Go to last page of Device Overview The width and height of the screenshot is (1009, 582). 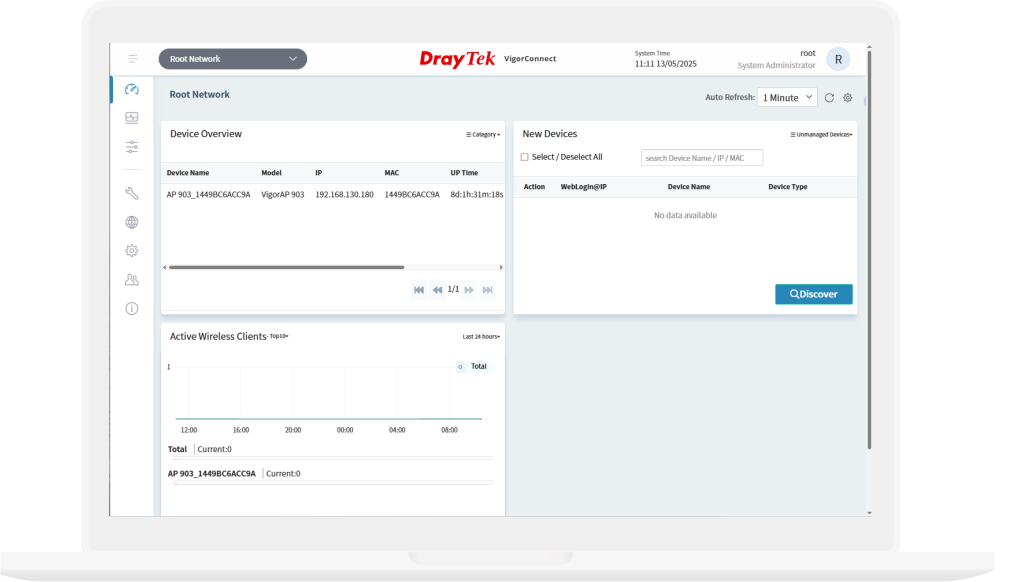point(488,290)
